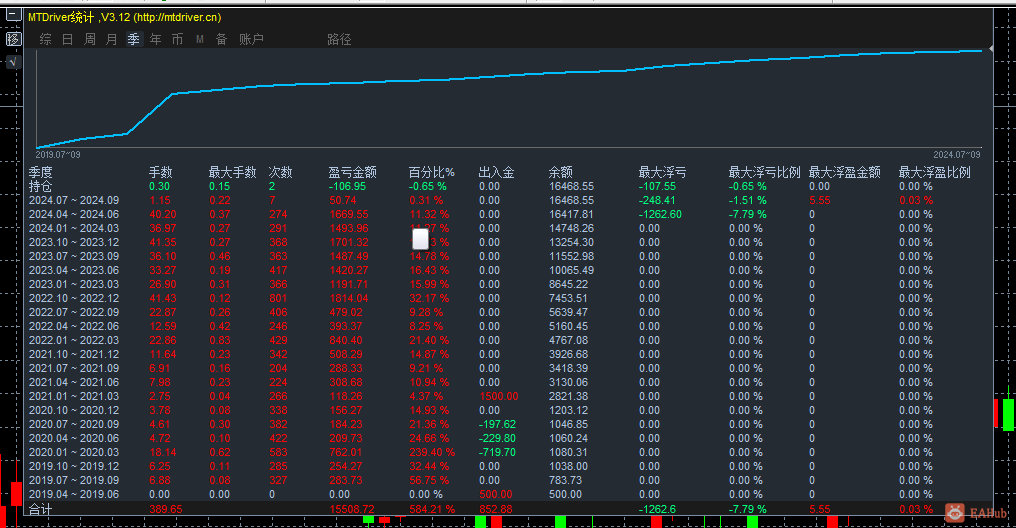1016x528 pixels.
Task: Click the 余额 column header
Action: [x=560, y=172]
